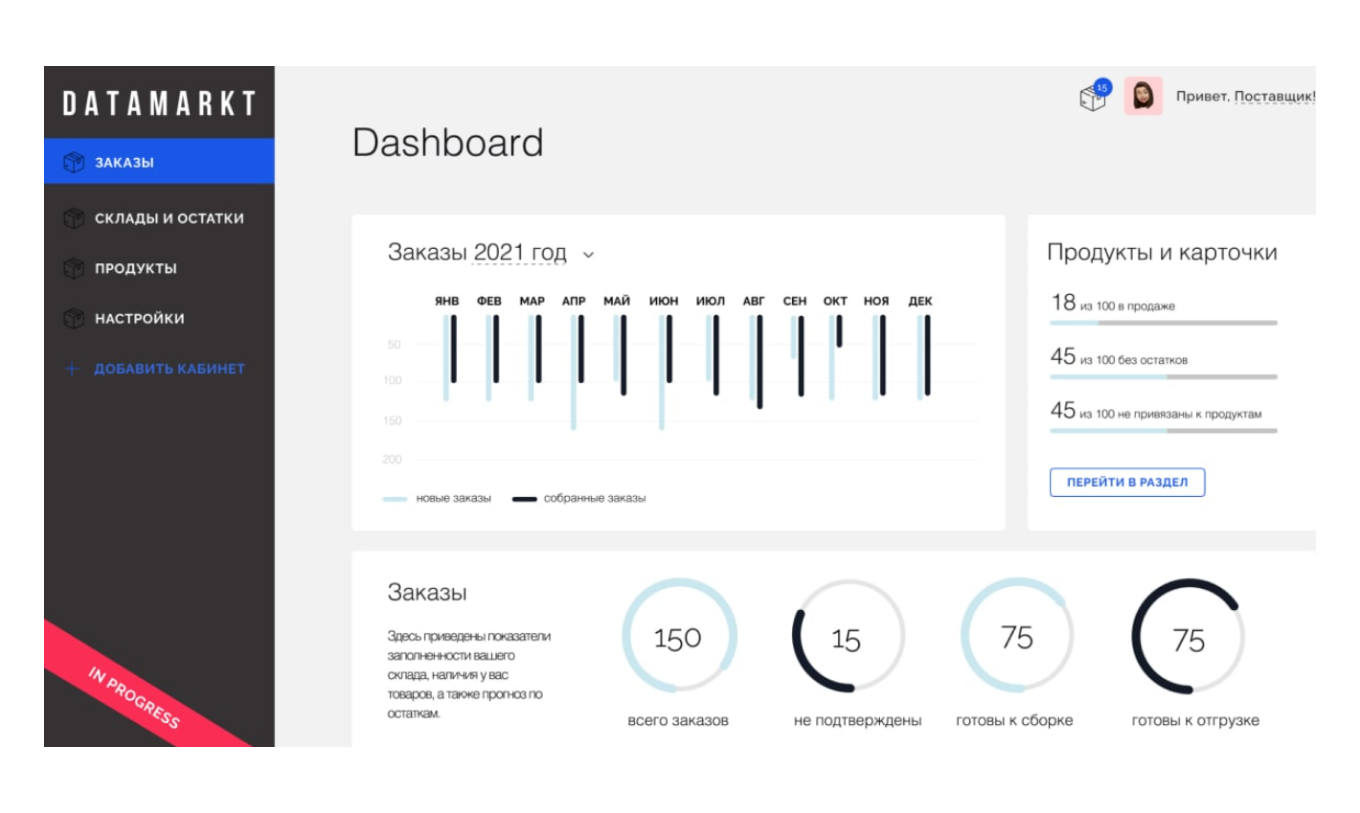Toggle the новые заказы legend item
The height and width of the screenshot is (813, 1360).
pyautogui.click(x=438, y=498)
